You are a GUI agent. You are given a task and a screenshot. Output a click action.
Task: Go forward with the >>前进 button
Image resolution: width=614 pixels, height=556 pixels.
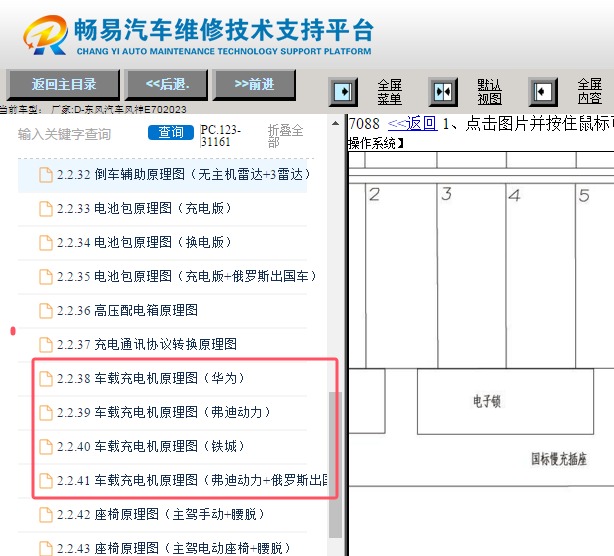pos(254,85)
